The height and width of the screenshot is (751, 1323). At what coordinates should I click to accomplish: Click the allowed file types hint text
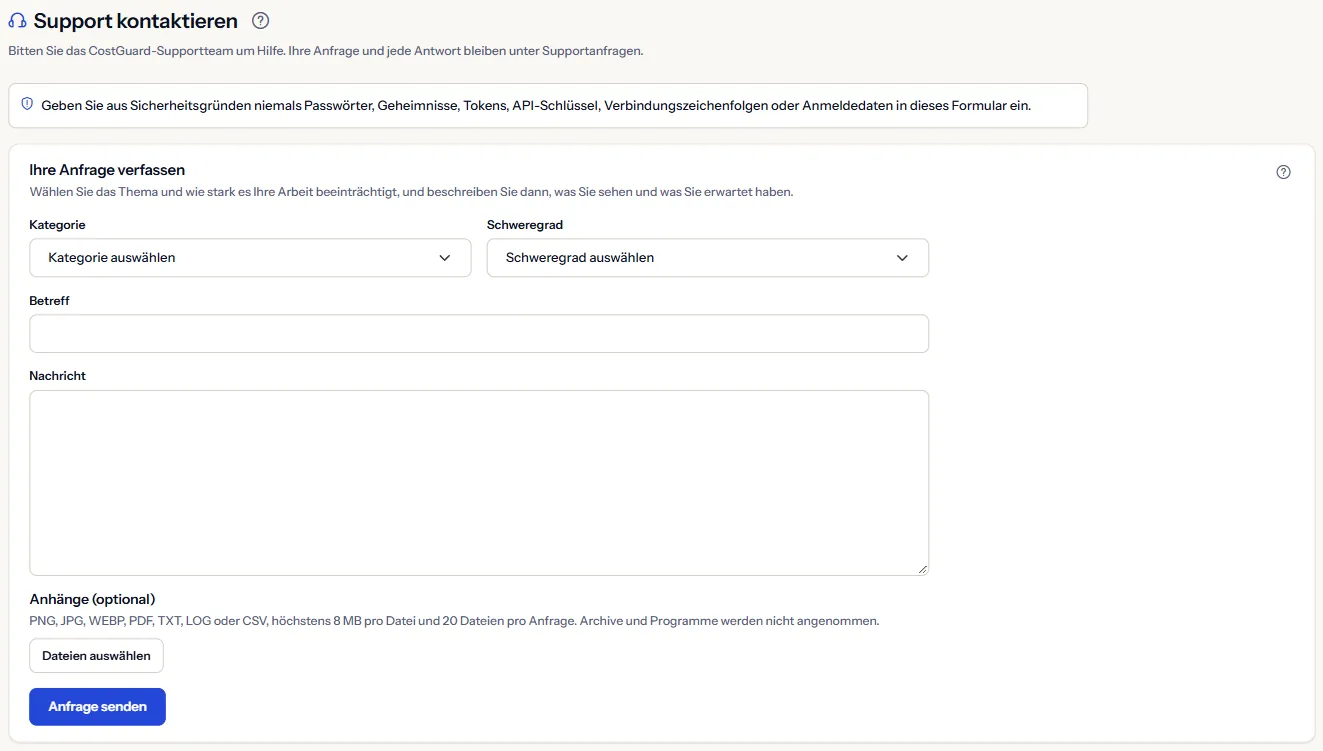(454, 621)
